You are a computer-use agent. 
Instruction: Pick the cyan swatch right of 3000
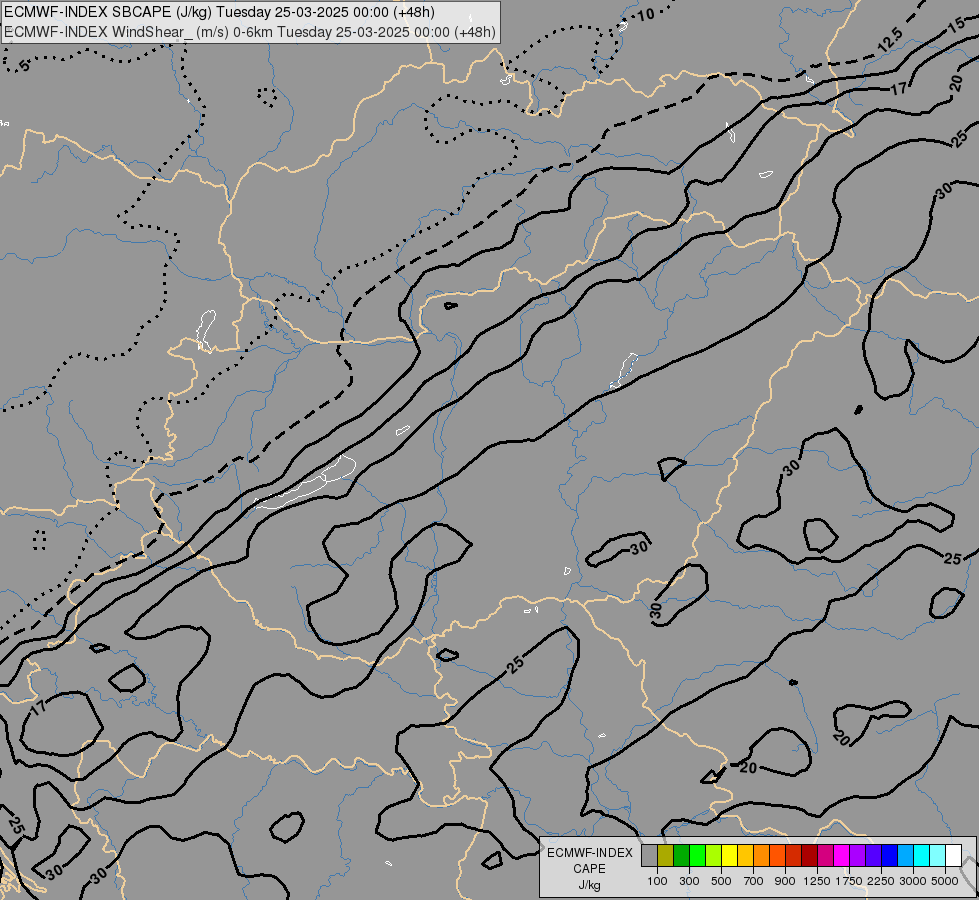pyautogui.click(x=922, y=856)
